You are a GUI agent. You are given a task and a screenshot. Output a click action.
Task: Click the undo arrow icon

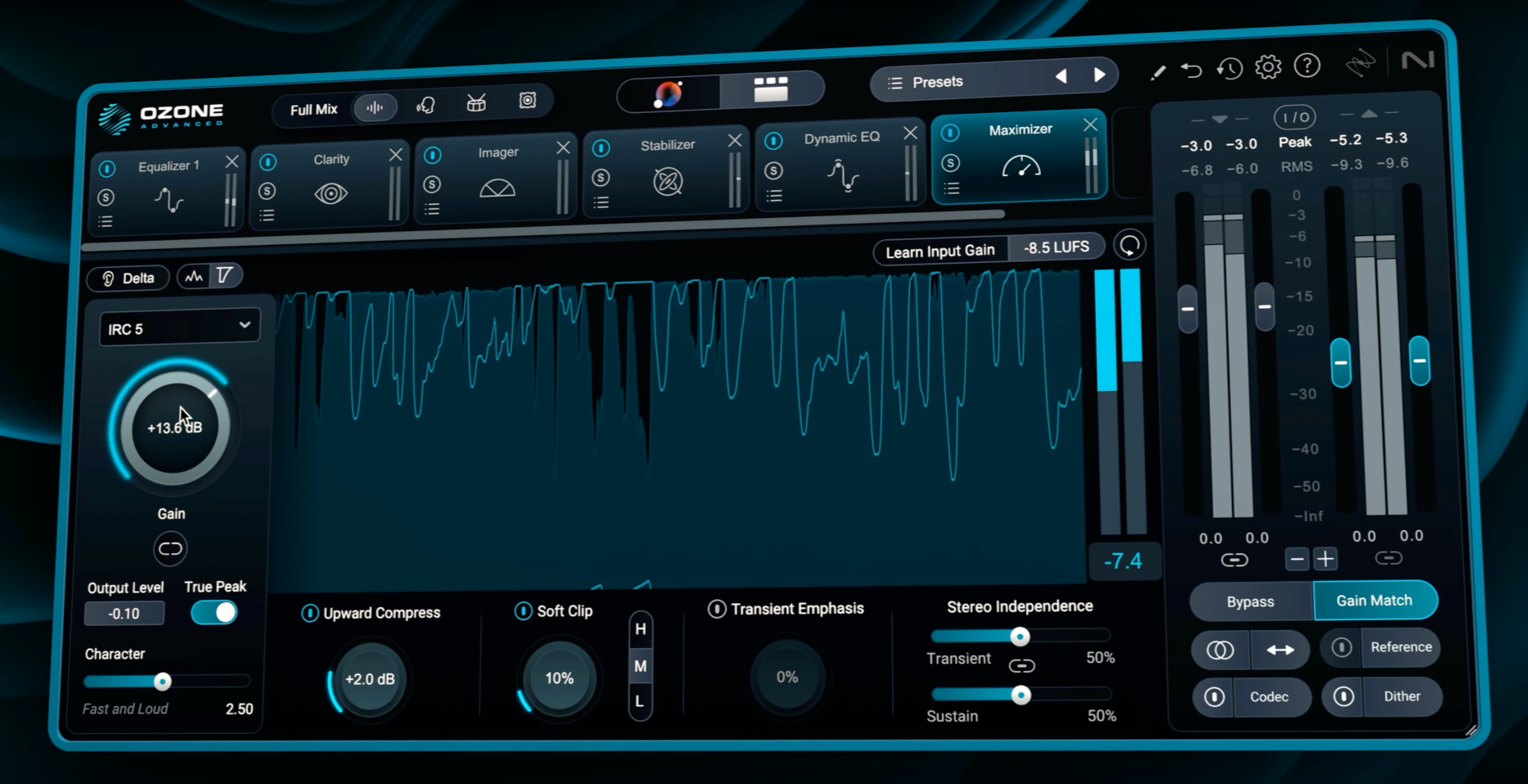click(x=1191, y=70)
